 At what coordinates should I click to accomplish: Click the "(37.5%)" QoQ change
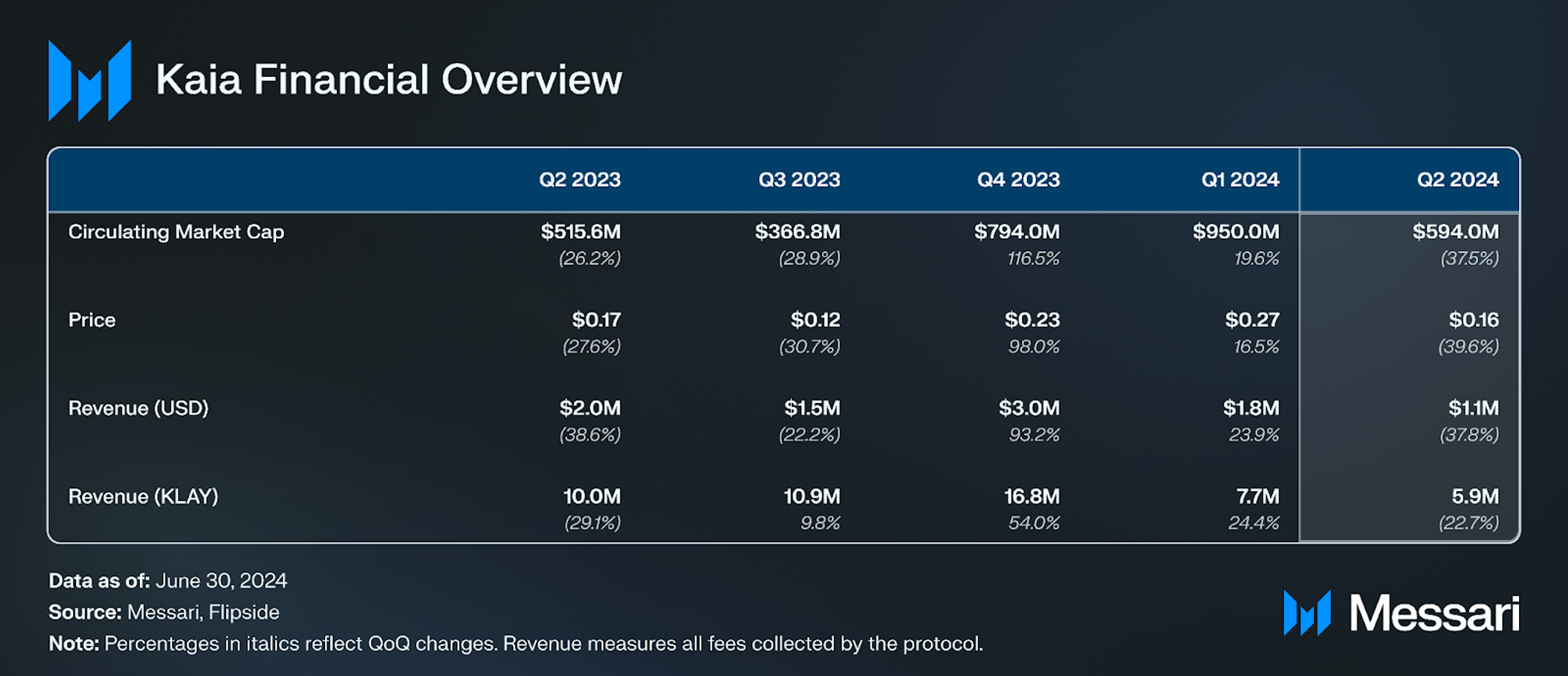1469,258
